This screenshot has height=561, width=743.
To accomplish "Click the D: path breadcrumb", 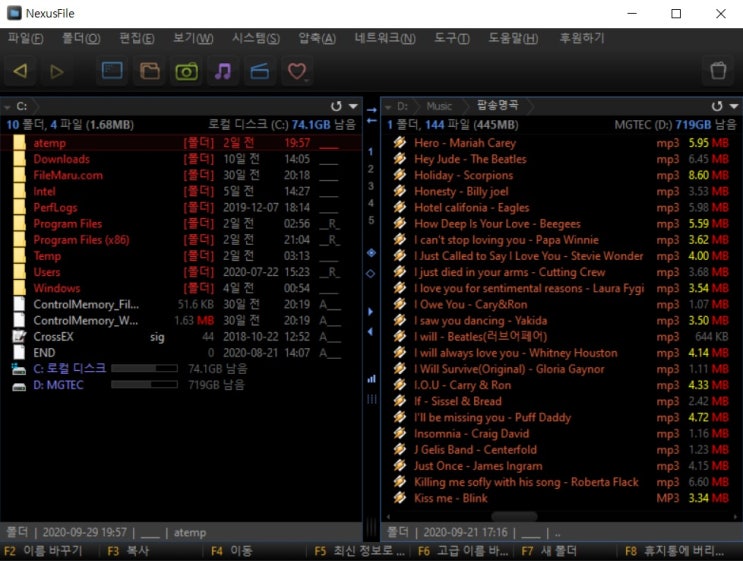I will (x=402, y=106).
